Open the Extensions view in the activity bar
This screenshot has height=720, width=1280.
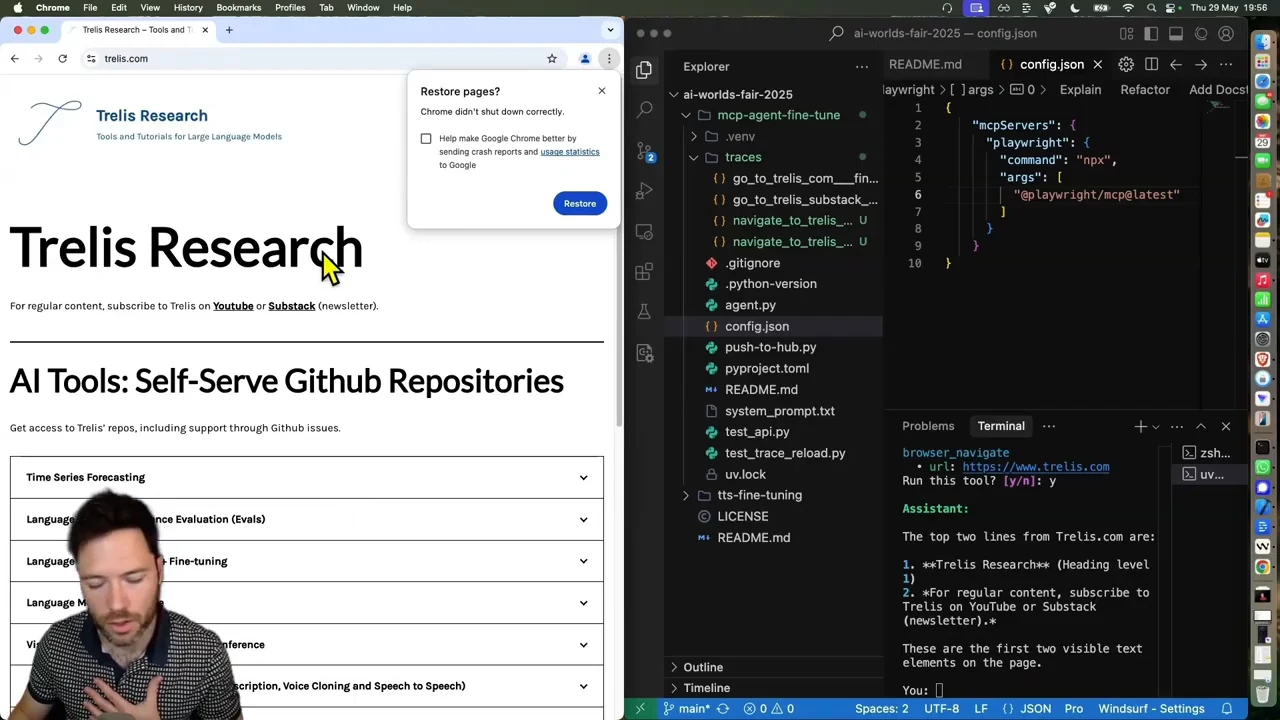tap(644, 272)
